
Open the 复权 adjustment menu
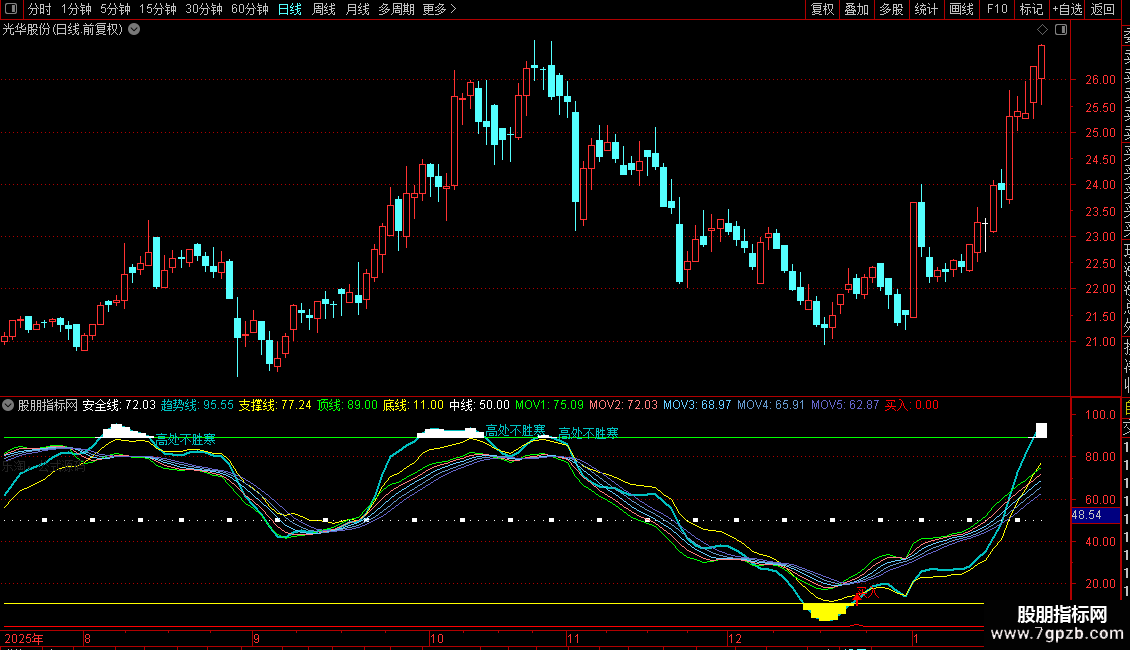pyautogui.click(x=822, y=10)
